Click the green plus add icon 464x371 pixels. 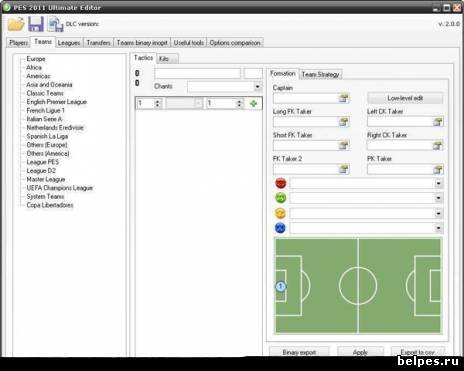[x=253, y=104]
